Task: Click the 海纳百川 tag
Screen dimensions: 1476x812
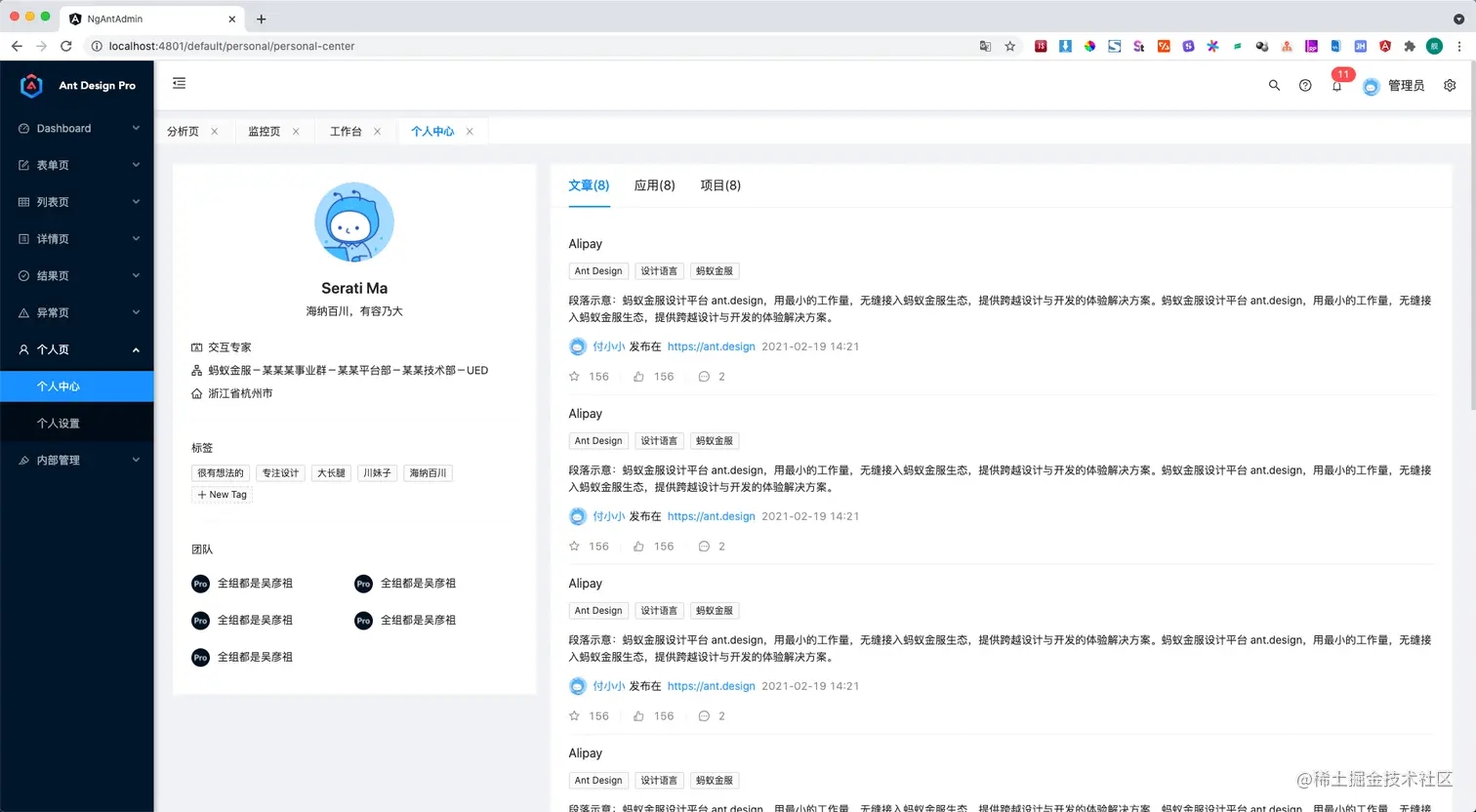Action: (x=428, y=473)
